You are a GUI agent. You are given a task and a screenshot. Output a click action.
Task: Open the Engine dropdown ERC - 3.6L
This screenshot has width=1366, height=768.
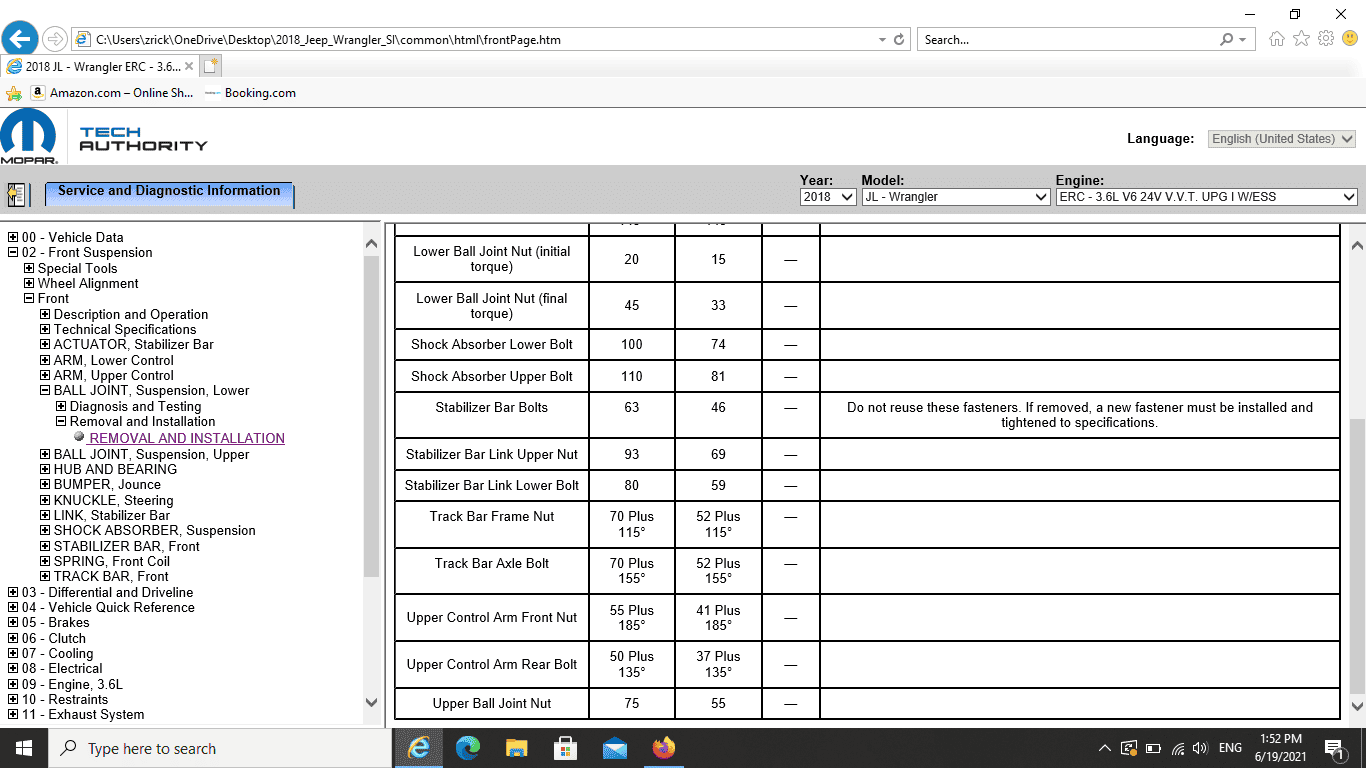(x=1206, y=197)
